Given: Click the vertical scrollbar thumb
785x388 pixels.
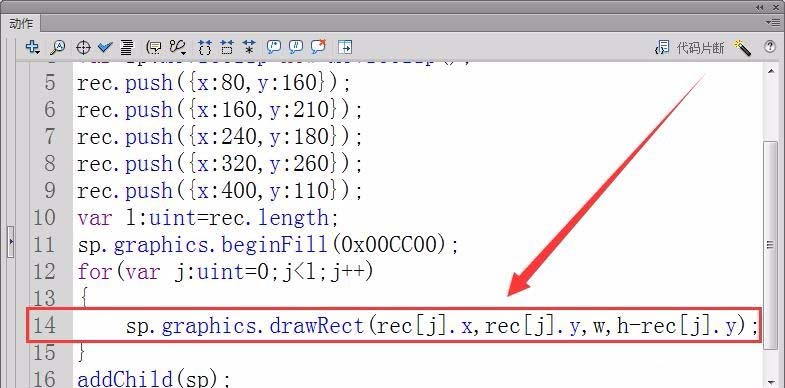Looking at the screenshot, I should 771,245.
